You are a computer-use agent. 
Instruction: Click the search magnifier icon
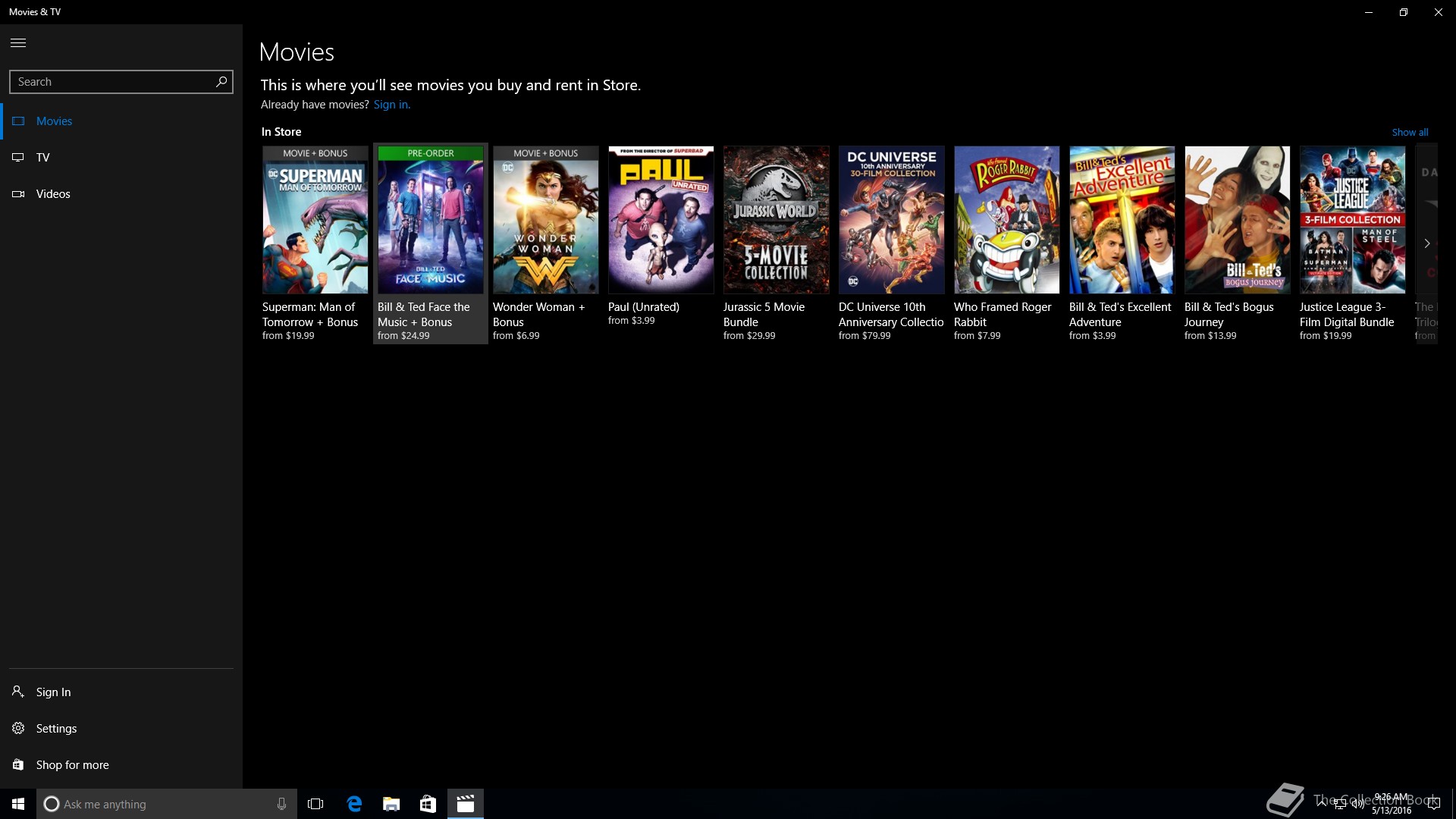pyautogui.click(x=221, y=81)
